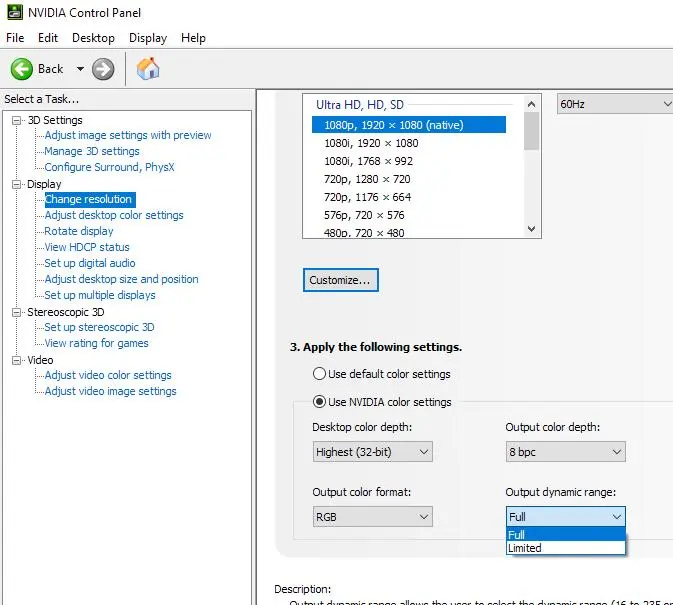The height and width of the screenshot is (605, 673).
Task: Choose Limited in dynamic range list
Action: [x=566, y=548]
